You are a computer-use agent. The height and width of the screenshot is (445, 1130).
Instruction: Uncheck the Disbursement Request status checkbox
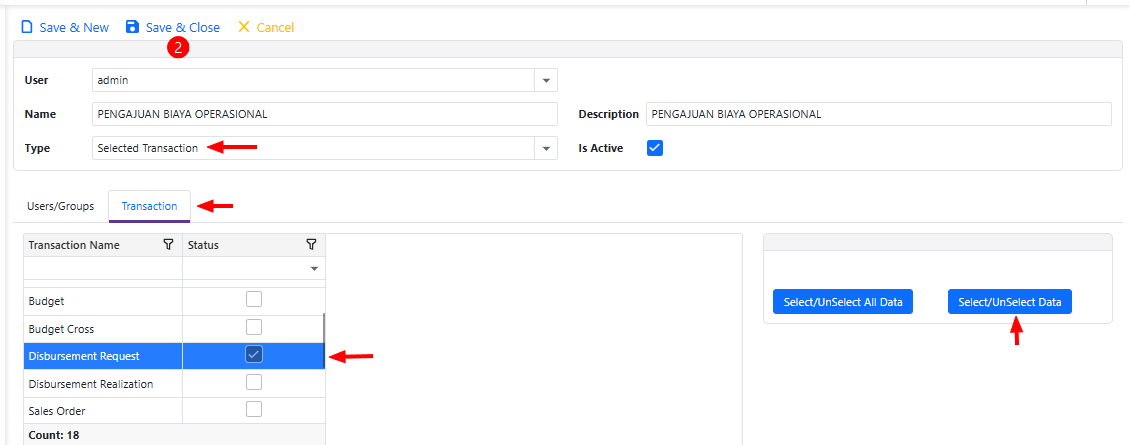click(x=254, y=354)
